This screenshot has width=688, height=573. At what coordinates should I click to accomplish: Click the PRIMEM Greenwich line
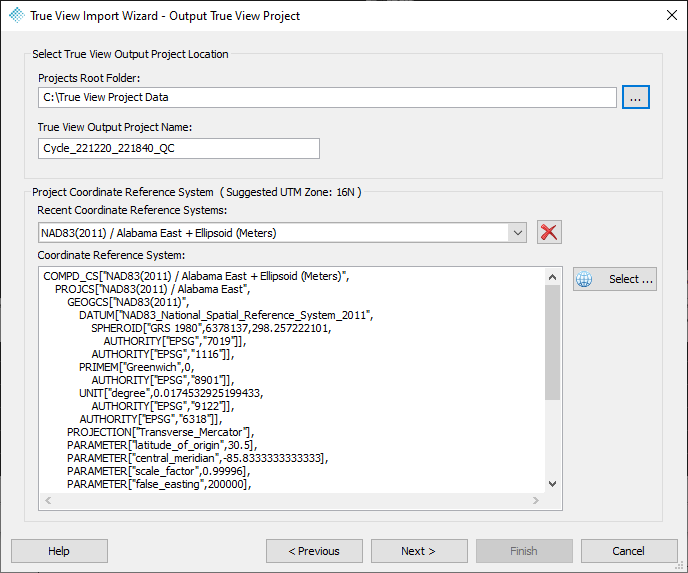(x=136, y=367)
